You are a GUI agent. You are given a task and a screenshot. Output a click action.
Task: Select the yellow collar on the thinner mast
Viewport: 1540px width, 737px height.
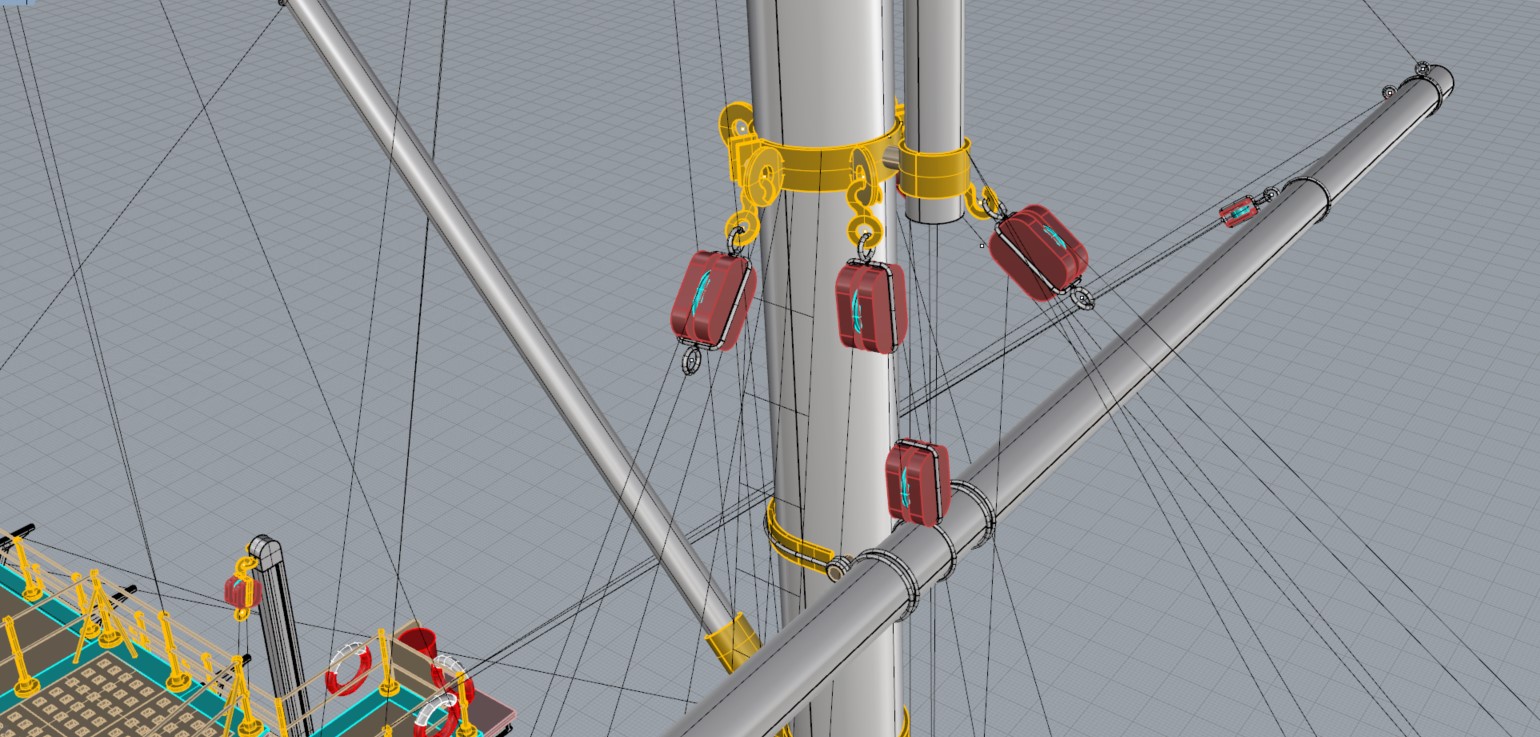(x=932, y=170)
